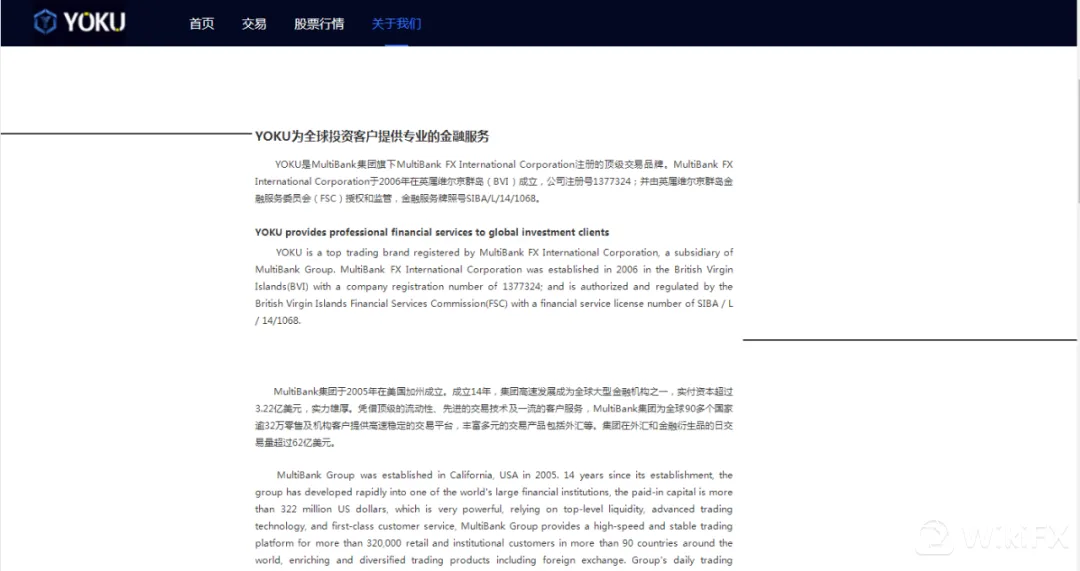Click the text 'MultiBank Group was established in California'
This screenshot has height=571, width=1080.
[x=385, y=475]
